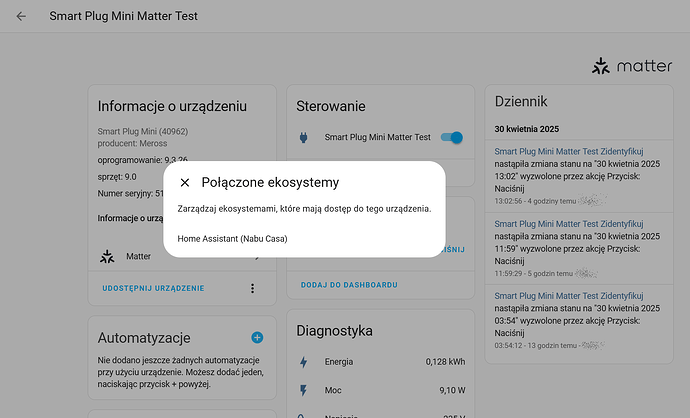Image resolution: width=690 pixels, height=418 pixels.
Task: Click the plug icon in Sterowanie
Action: click(303, 137)
